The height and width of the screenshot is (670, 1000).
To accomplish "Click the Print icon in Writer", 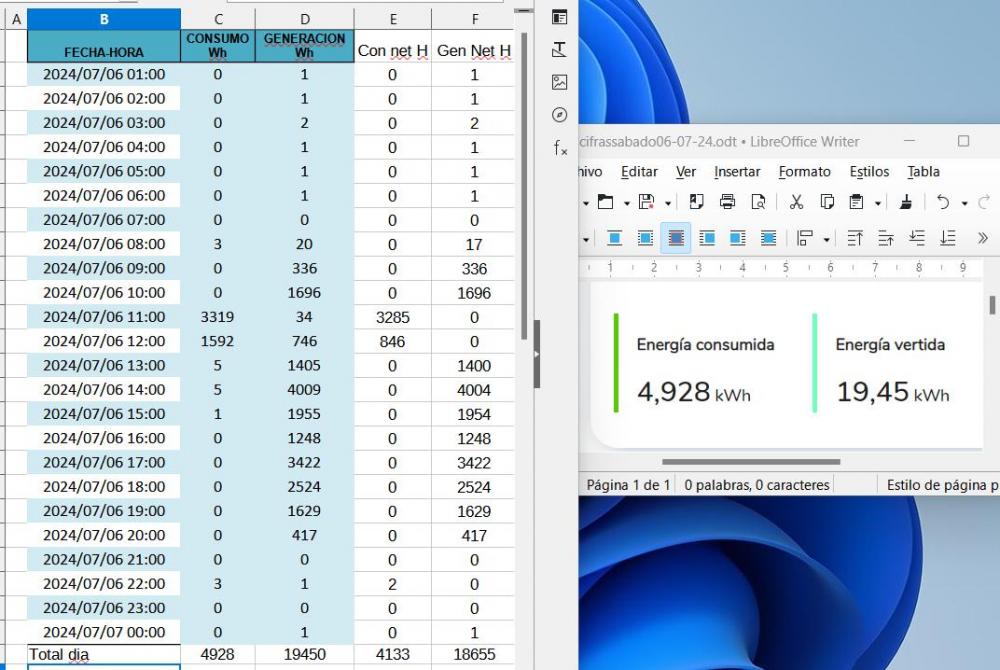I will coord(727,202).
